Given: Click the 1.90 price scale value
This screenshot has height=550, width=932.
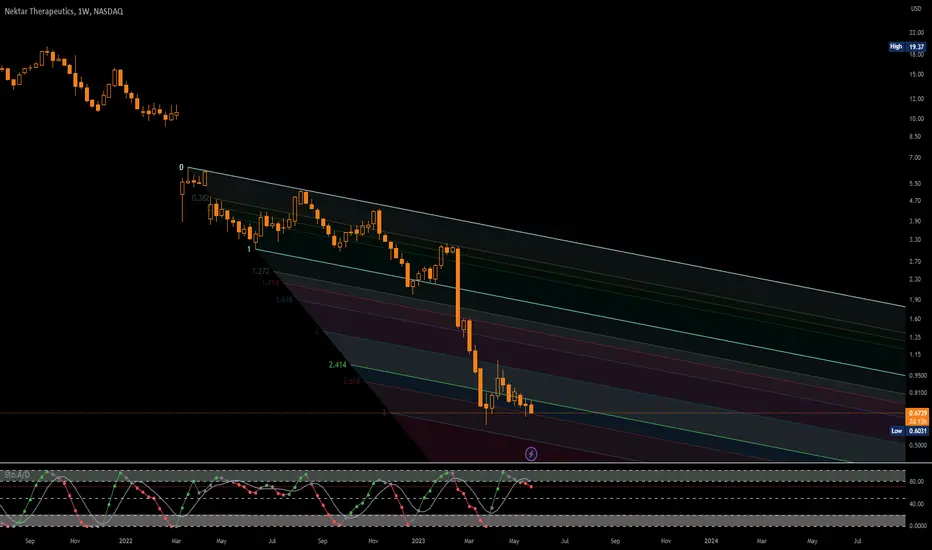Looking at the screenshot, I should (915, 300).
